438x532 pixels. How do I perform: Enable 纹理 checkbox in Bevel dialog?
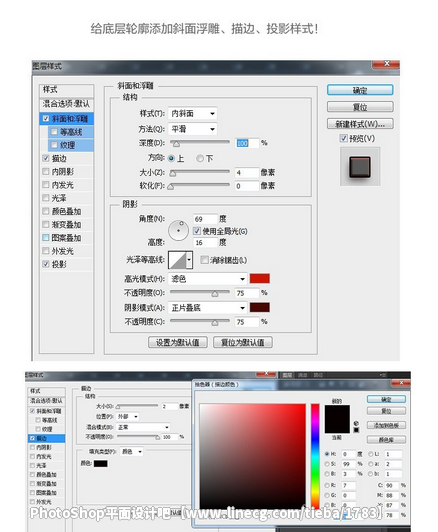coord(54,145)
